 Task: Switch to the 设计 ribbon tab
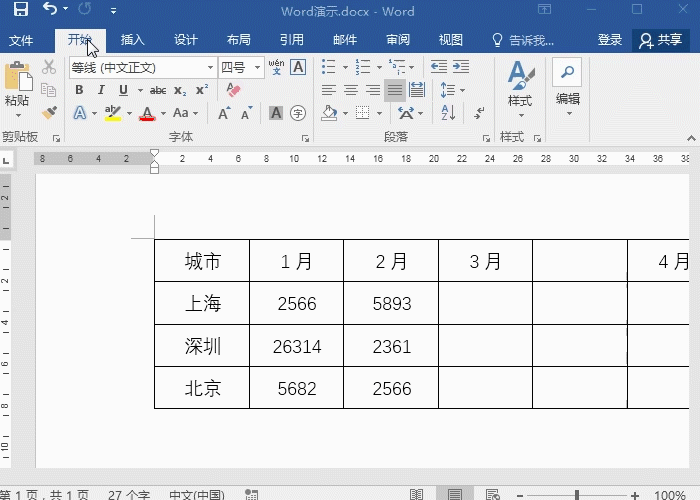(x=186, y=40)
